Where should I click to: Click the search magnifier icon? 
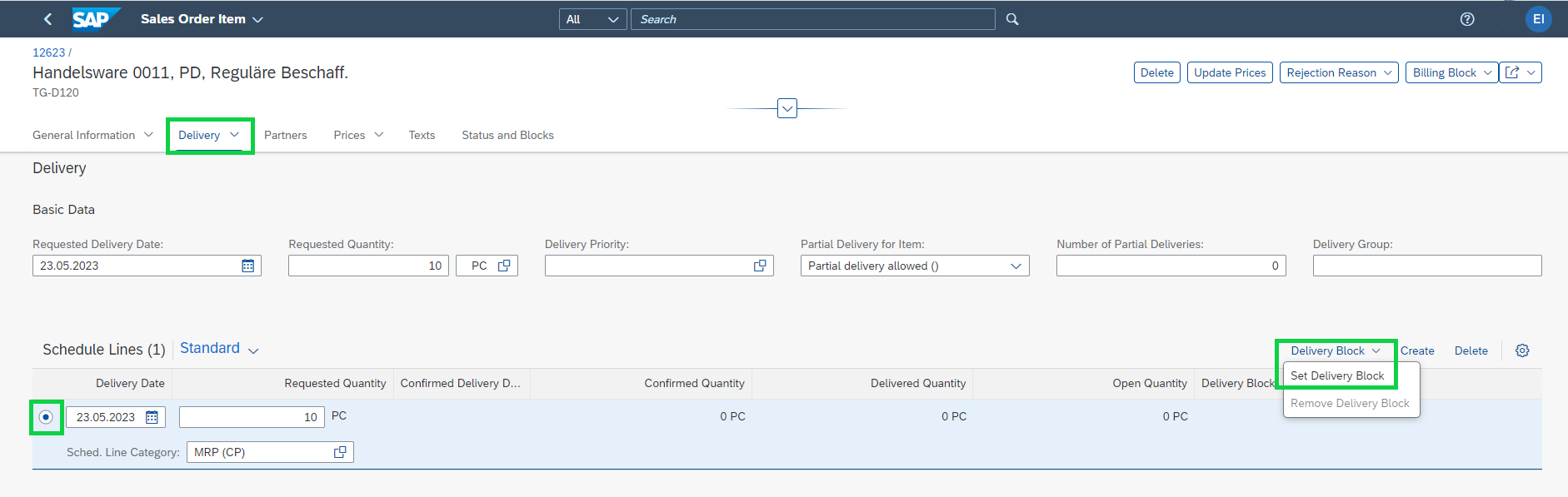pos(1012,19)
